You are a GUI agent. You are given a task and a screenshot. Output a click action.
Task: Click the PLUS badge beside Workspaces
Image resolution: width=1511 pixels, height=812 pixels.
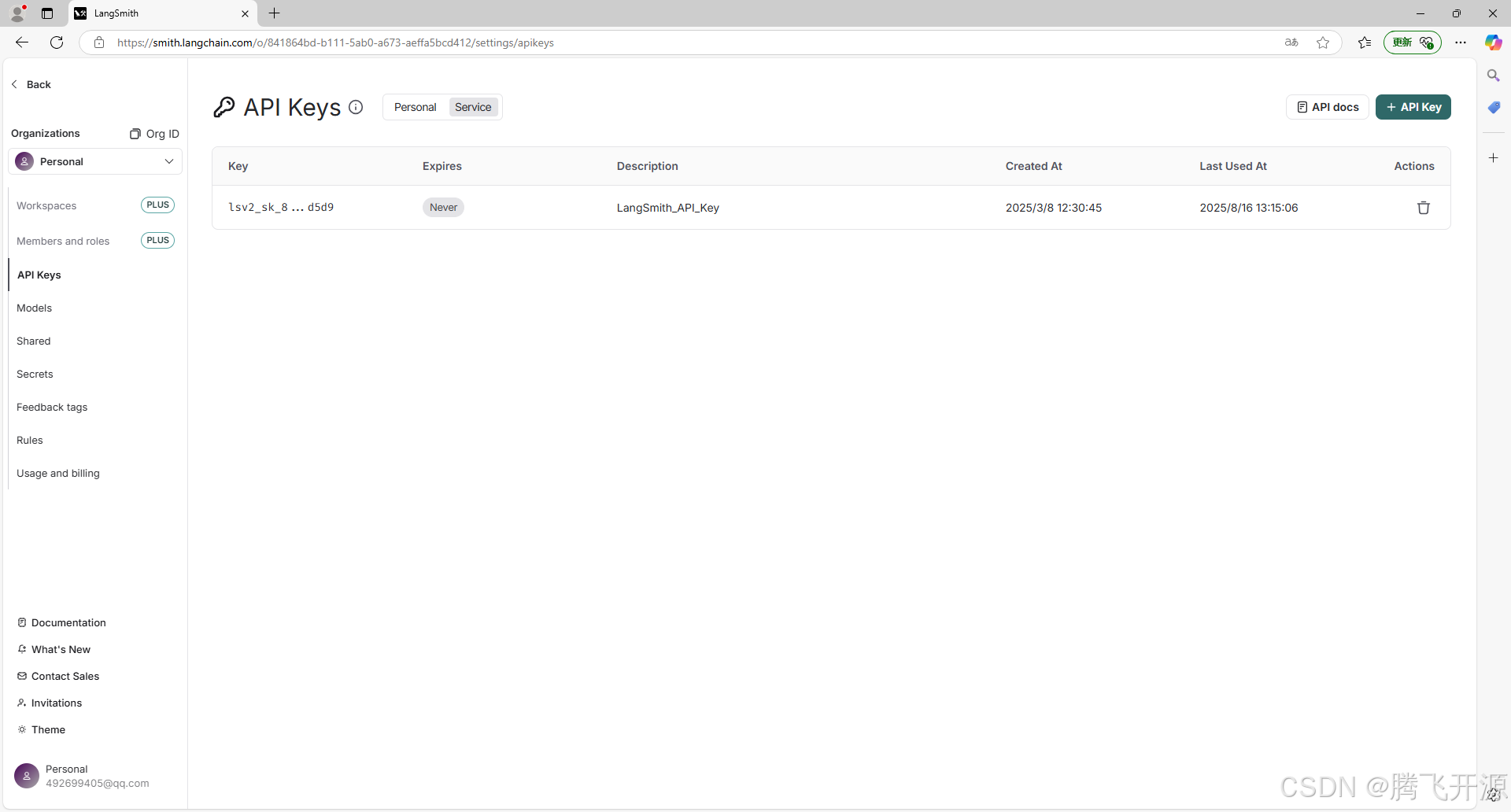pyautogui.click(x=157, y=205)
